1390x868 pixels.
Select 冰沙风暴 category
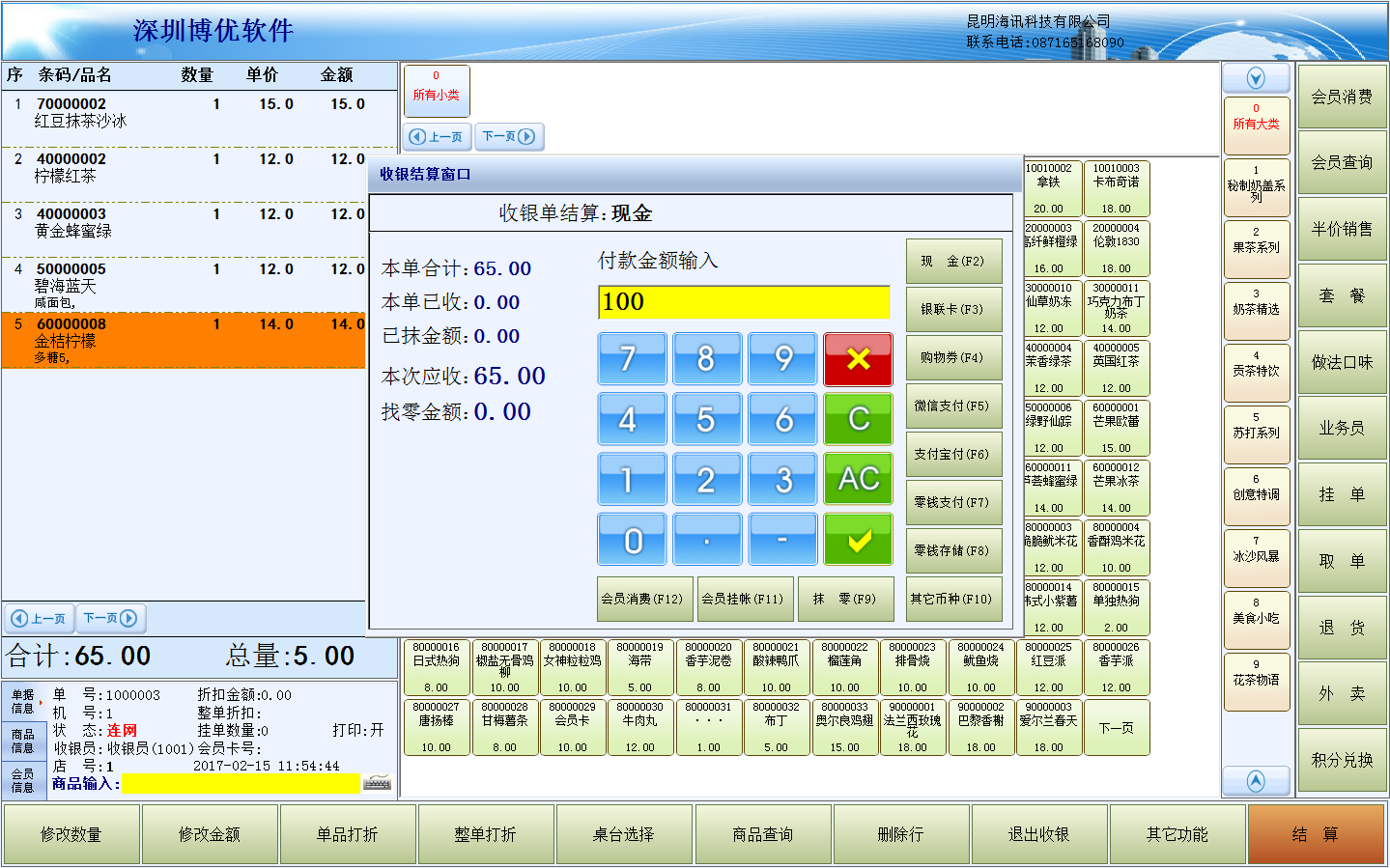[x=1256, y=558]
